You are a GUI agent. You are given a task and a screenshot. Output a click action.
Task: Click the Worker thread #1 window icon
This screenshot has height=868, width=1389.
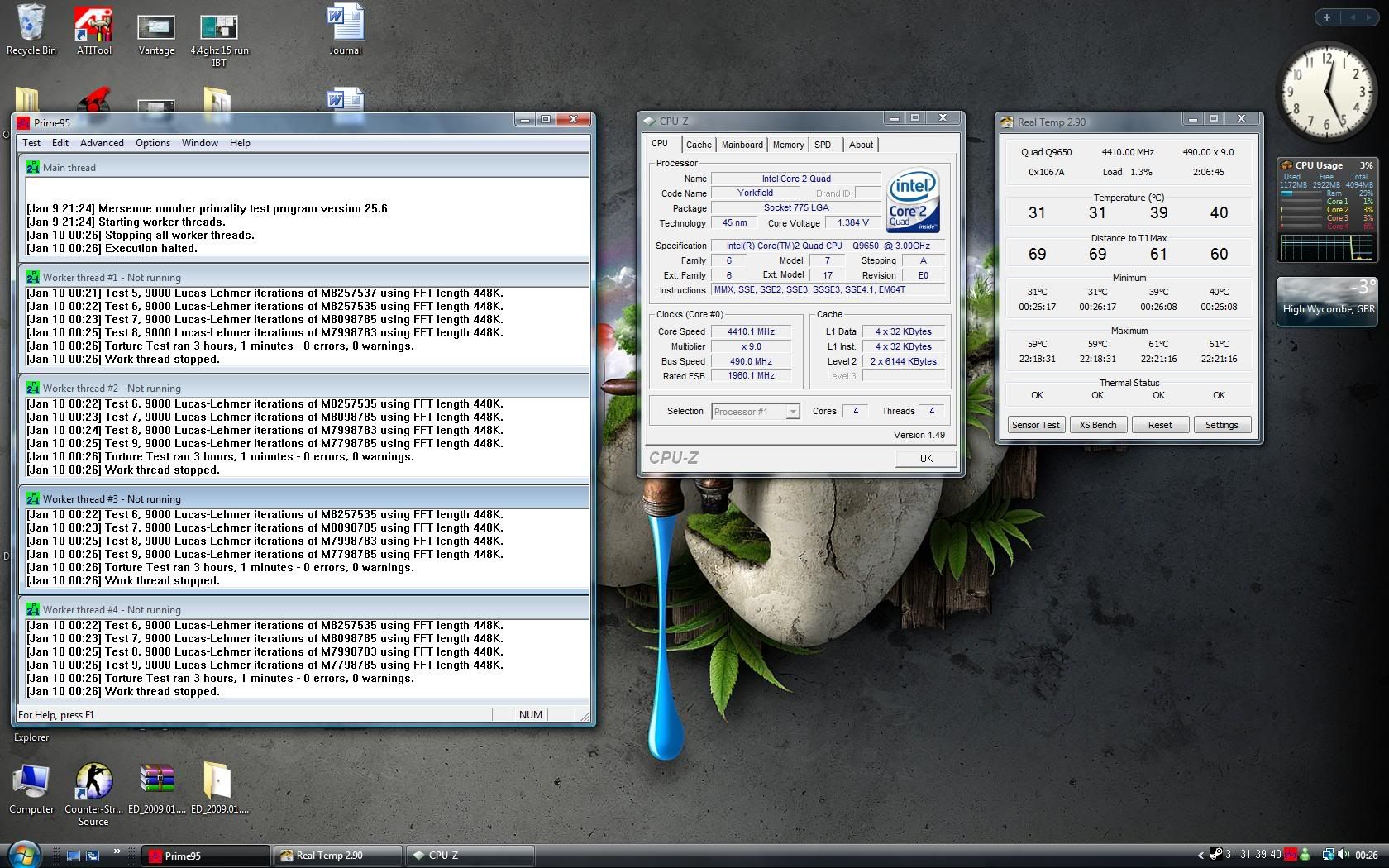tap(33, 278)
